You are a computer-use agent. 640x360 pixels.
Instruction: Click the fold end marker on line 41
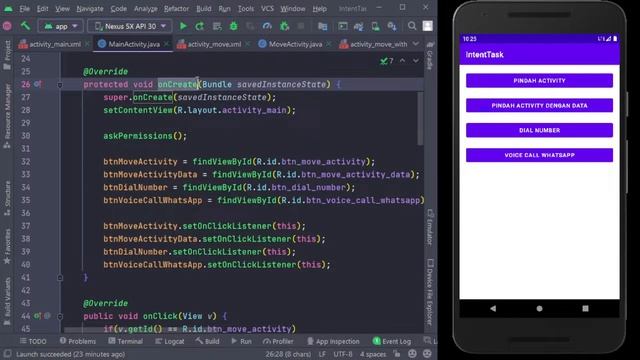60,278
